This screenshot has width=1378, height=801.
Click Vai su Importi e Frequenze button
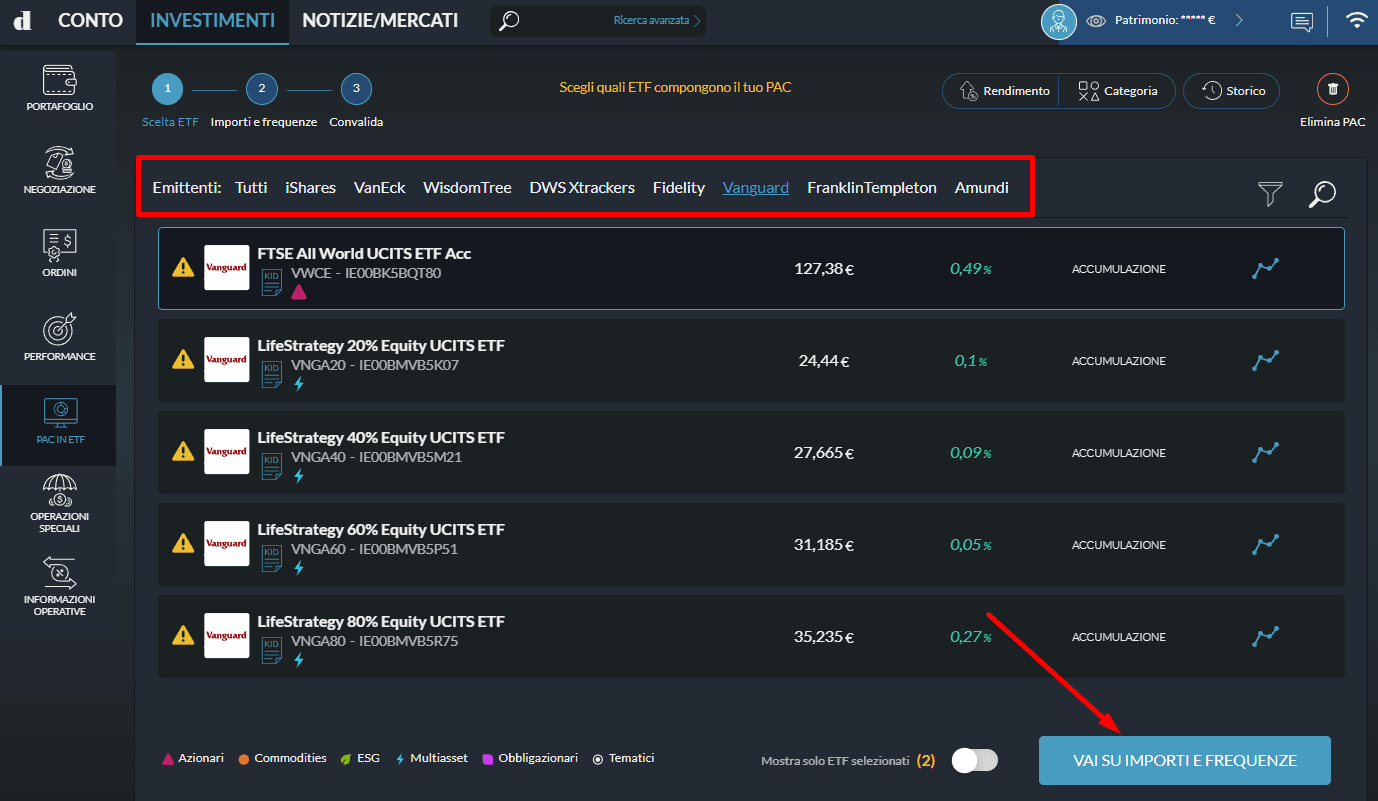[x=1184, y=760]
